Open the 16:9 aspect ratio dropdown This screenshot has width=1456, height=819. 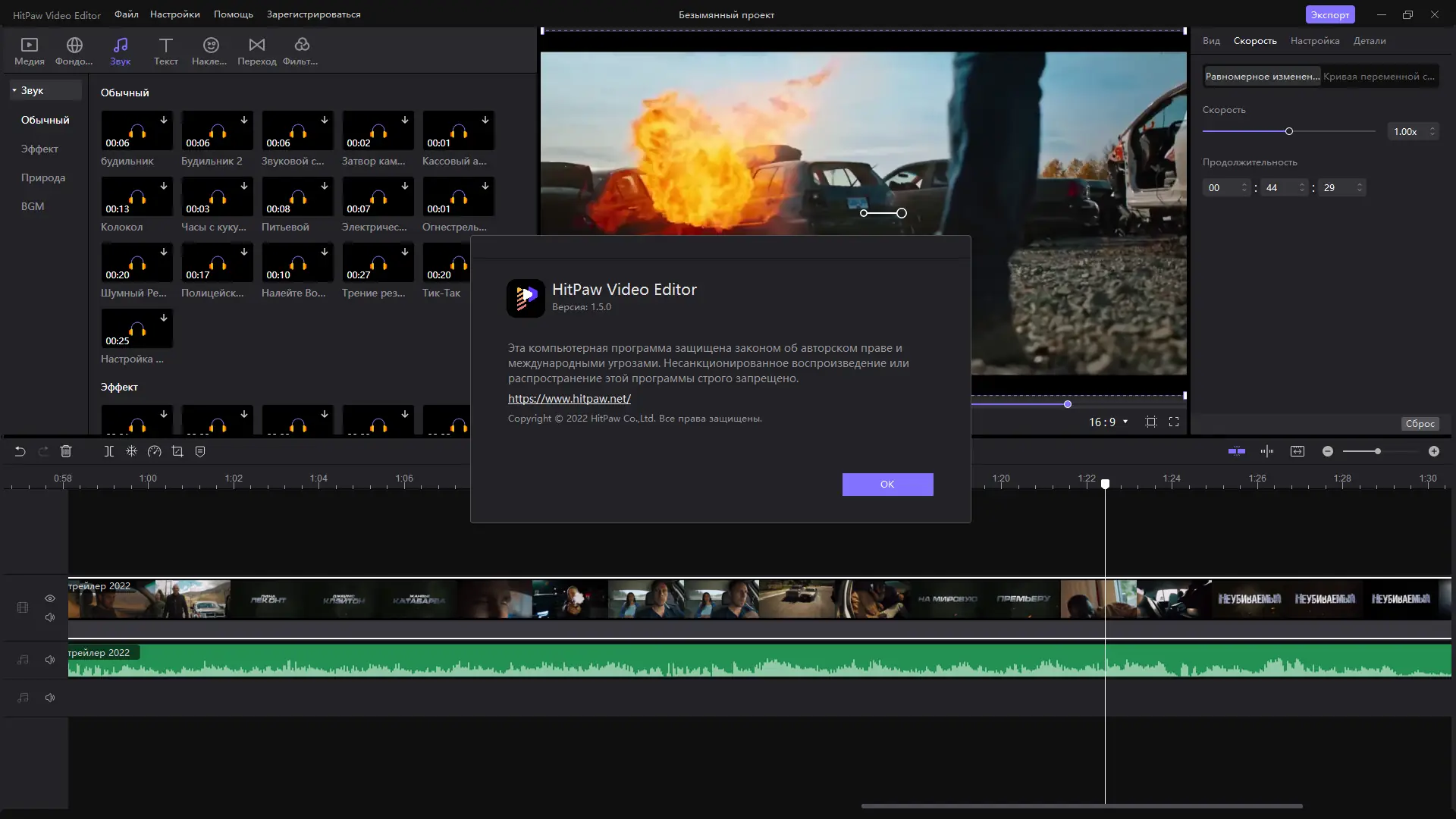click(1108, 422)
